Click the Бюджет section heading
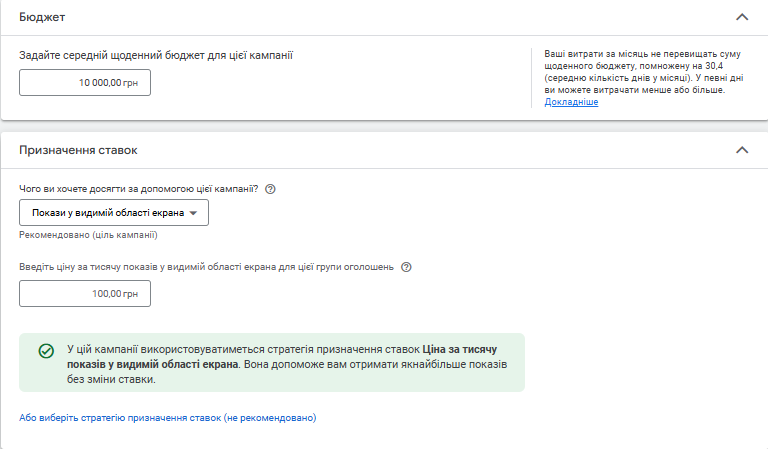 pyautogui.click(x=41, y=17)
